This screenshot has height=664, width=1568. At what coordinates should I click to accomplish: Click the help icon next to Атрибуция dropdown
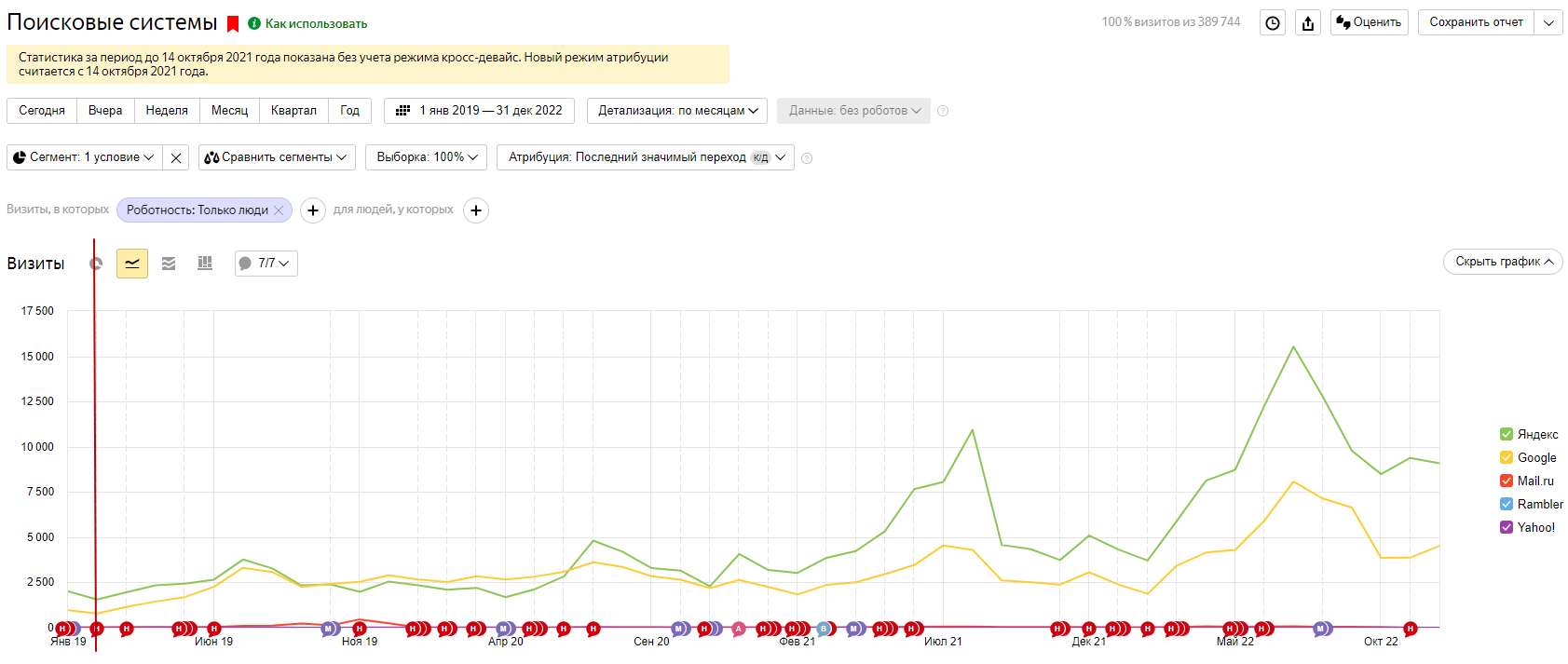[807, 158]
